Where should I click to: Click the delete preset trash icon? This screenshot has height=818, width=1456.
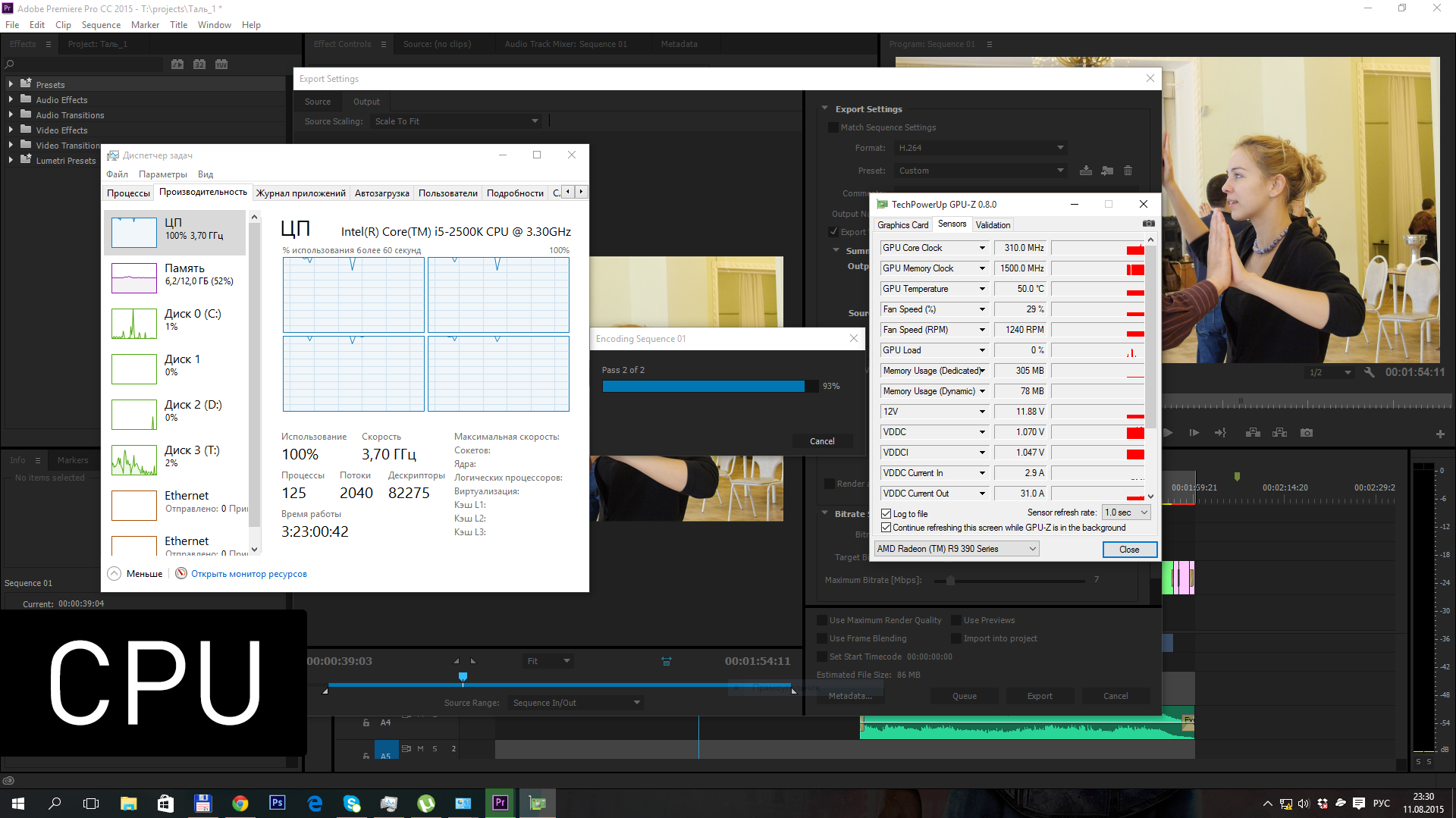tap(1128, 171)
